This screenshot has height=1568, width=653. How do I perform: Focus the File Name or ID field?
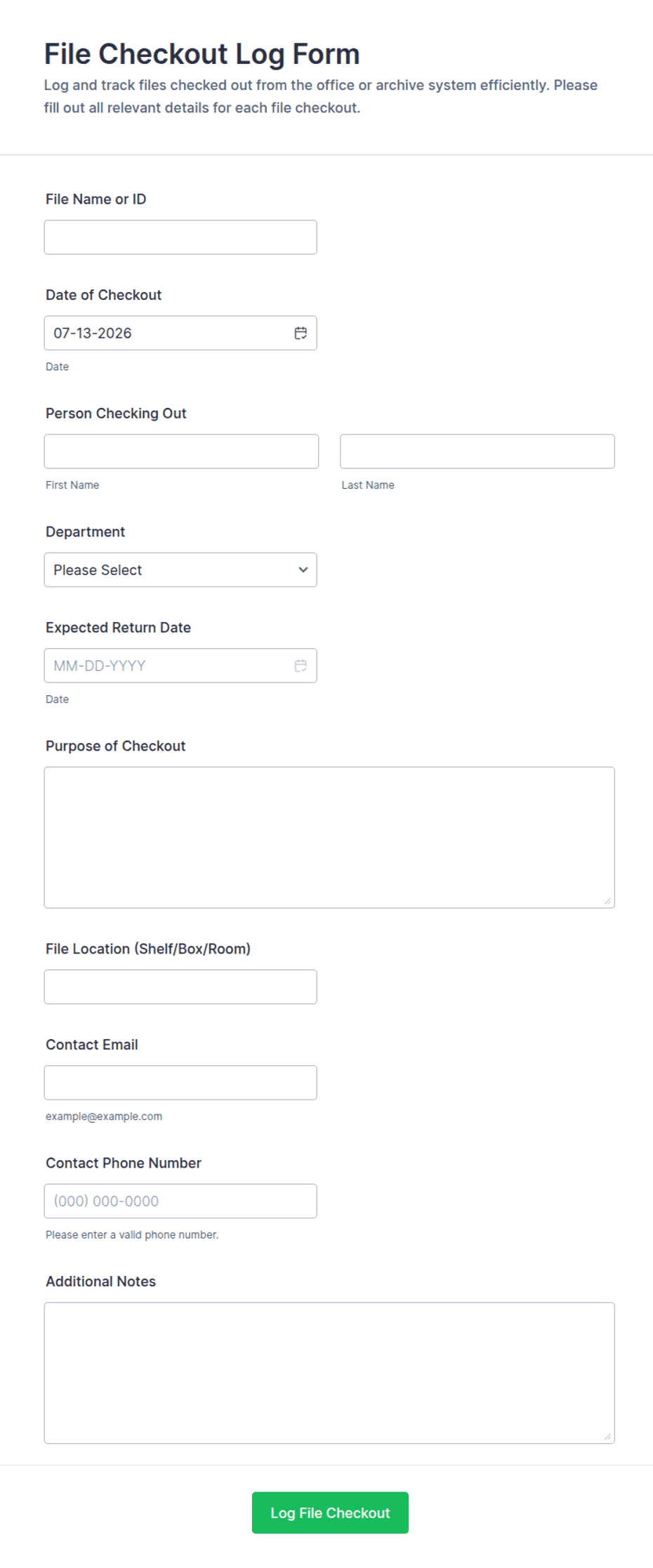click(180, 237)
